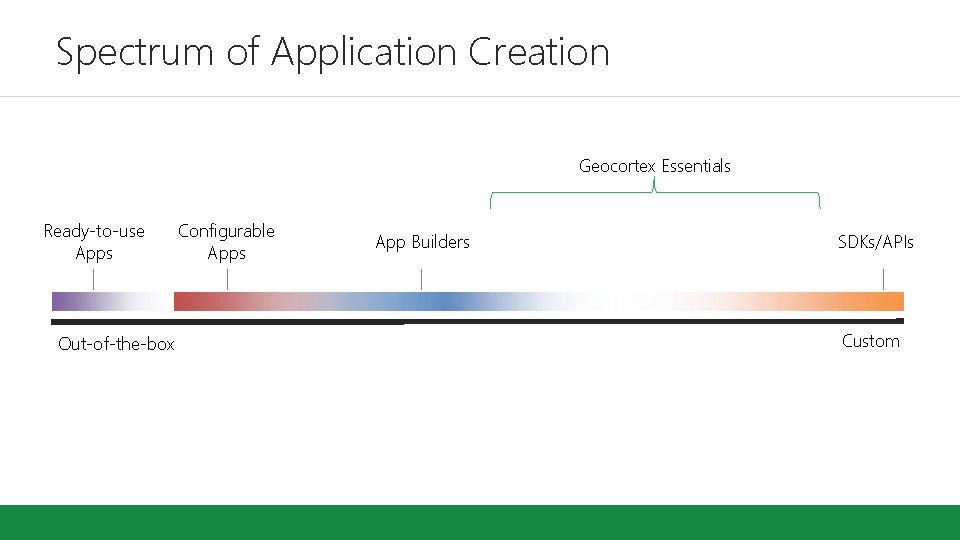960x540 pixels.
Task: Select the 'Configurable Apps' label
Action: (x=226, y=242)
